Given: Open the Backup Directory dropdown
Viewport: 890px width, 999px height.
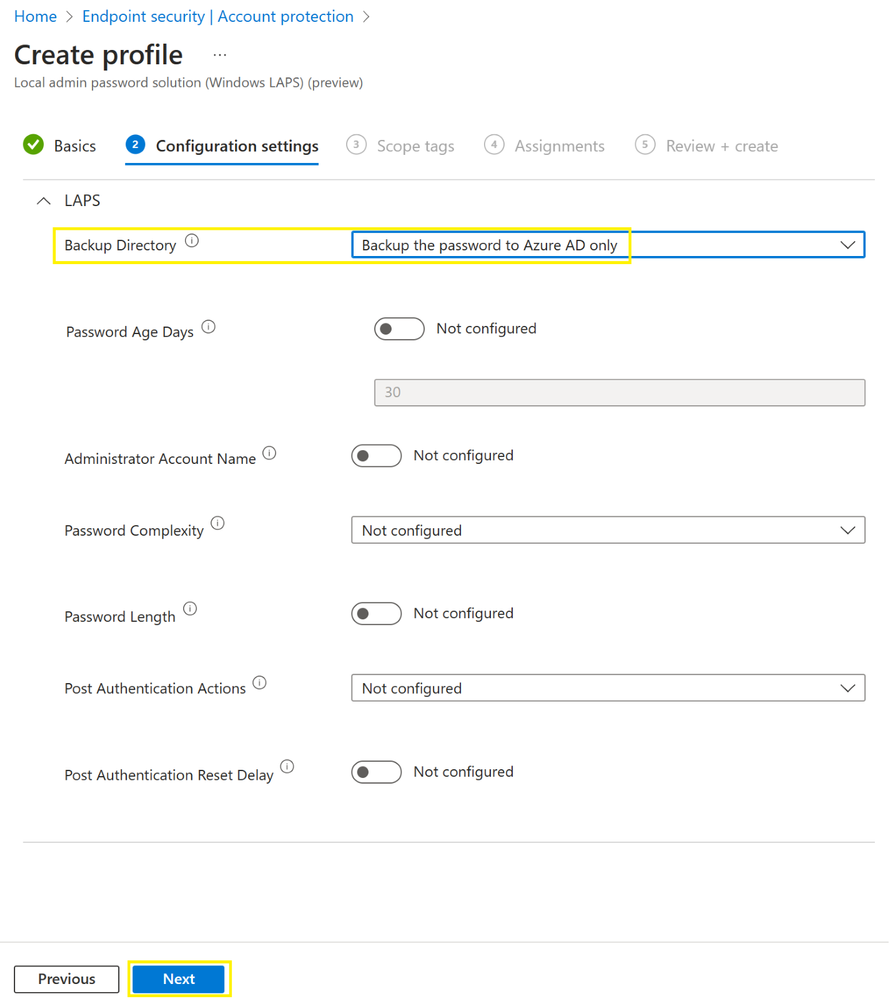Looking at the screenshot, I should click(607, 245).
